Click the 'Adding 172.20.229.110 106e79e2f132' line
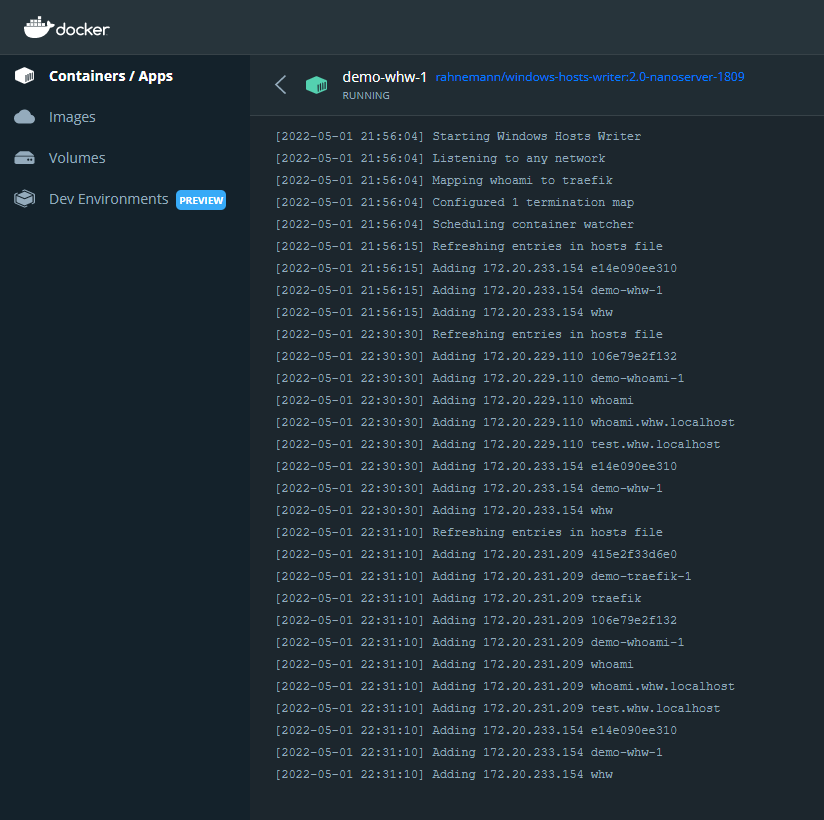The image size is (824, 820). pyautogui.click(x=476, y=356)
